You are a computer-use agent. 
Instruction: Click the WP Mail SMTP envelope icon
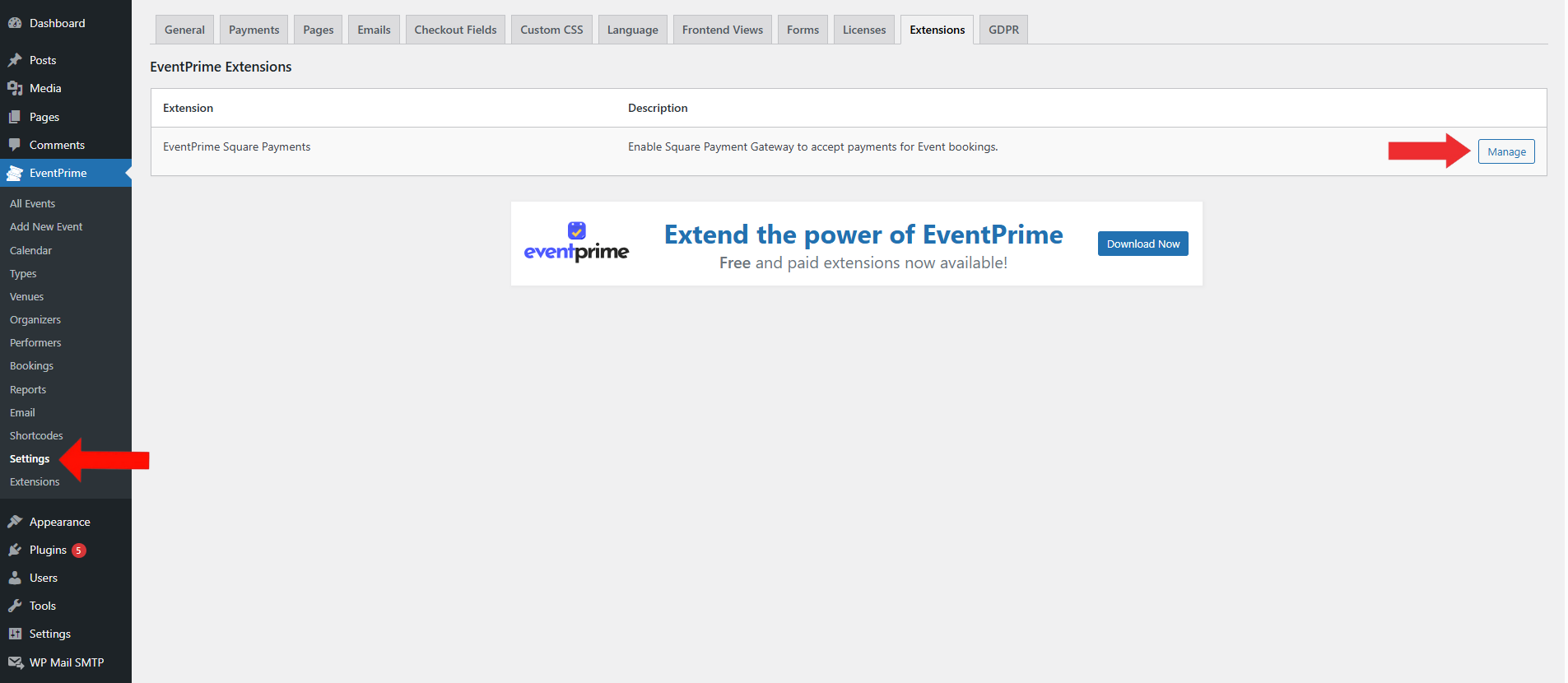click(15, 662)
